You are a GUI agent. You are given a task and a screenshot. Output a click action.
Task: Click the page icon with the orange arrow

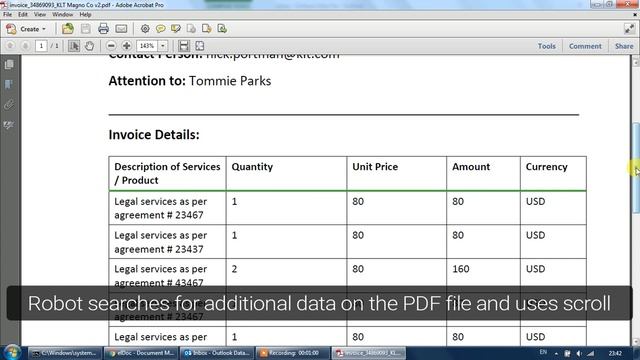click(207, 29)
